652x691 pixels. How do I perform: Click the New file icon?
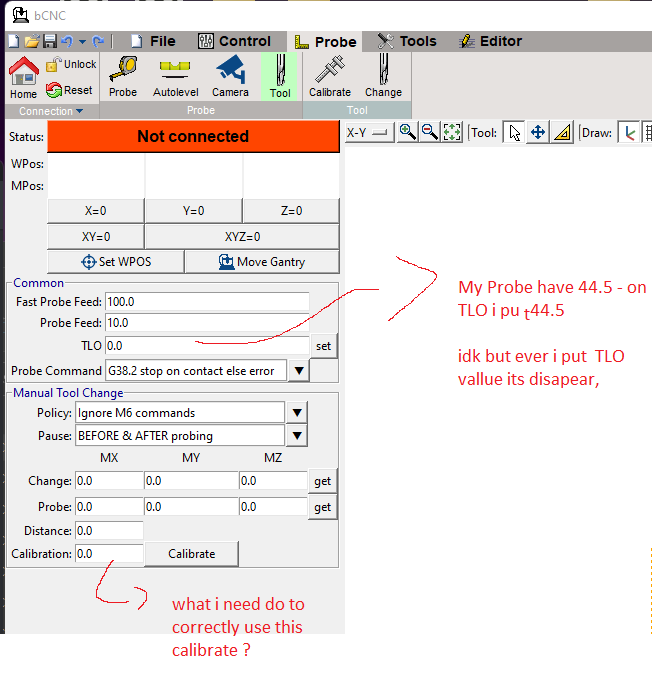click(14, 41)
